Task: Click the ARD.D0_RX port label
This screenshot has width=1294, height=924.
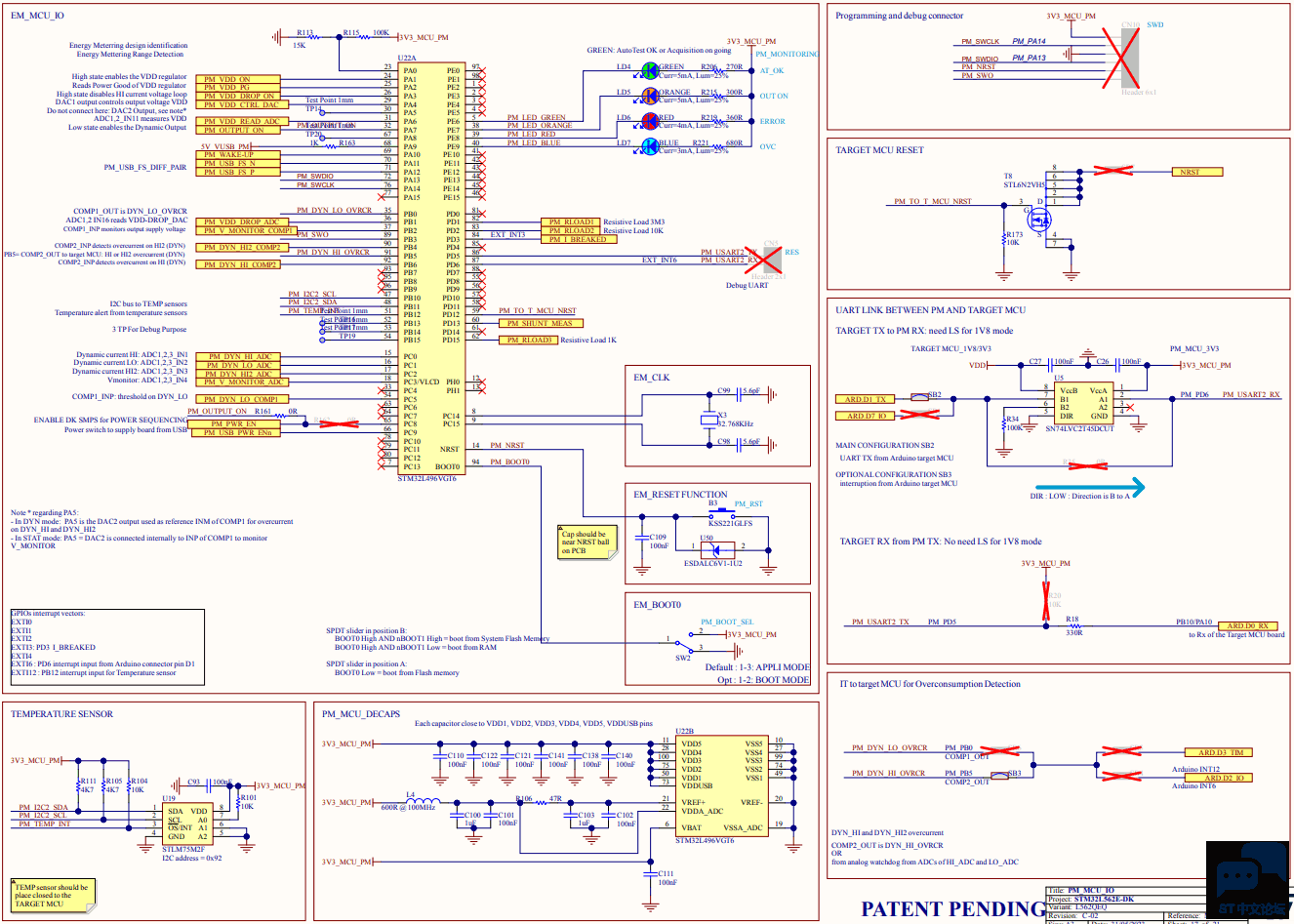Action: [x=1247, y=625]
